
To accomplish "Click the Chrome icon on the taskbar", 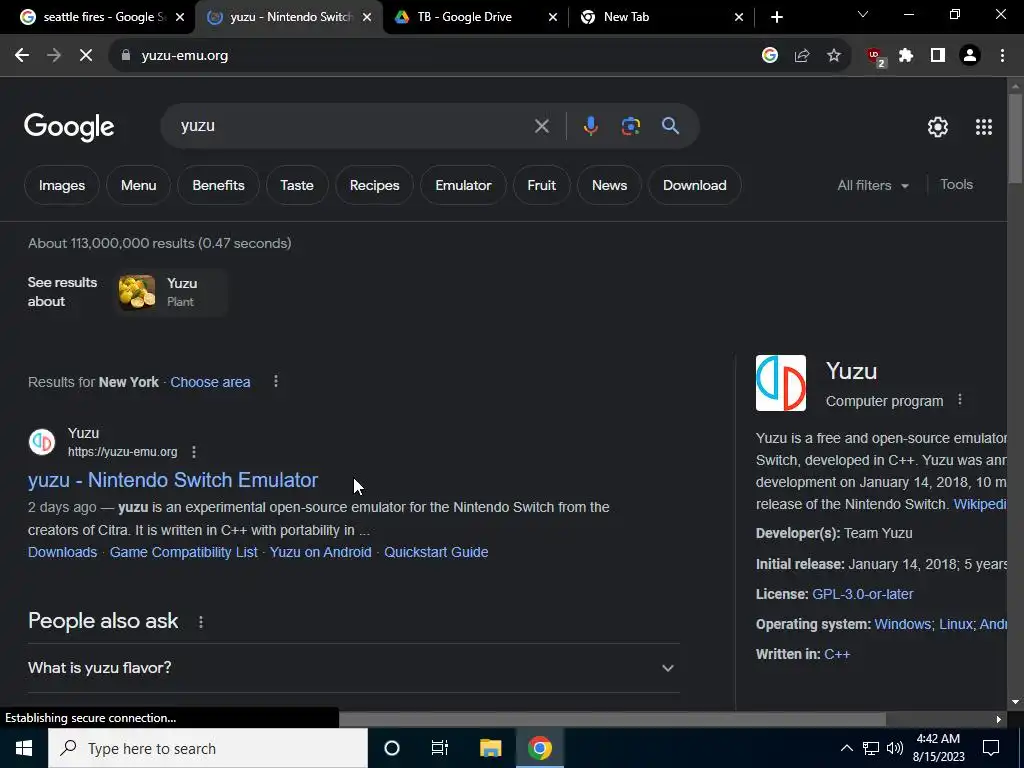I will (x=539, y=748).
